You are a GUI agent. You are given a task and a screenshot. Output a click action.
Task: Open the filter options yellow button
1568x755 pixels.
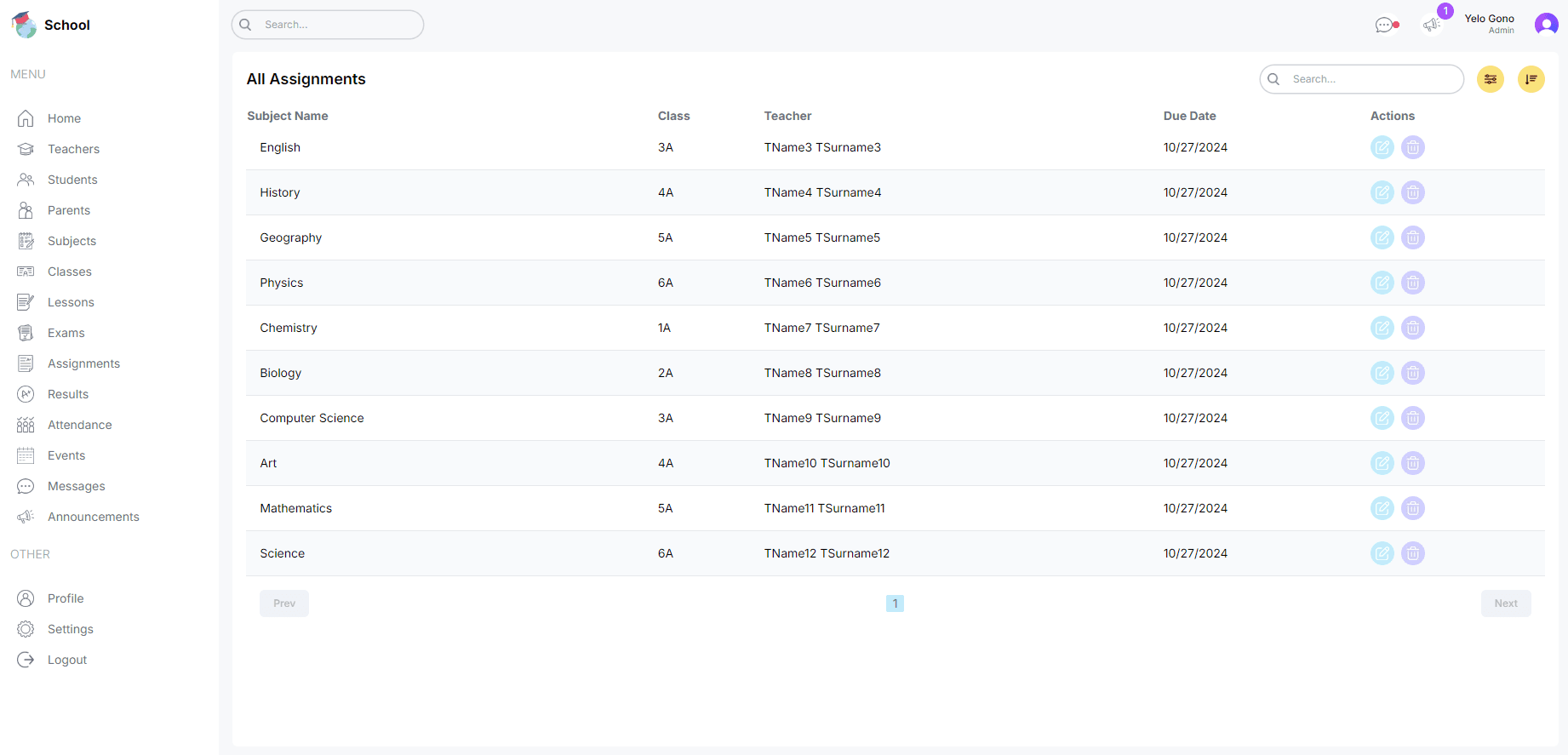pos(1490,79)
